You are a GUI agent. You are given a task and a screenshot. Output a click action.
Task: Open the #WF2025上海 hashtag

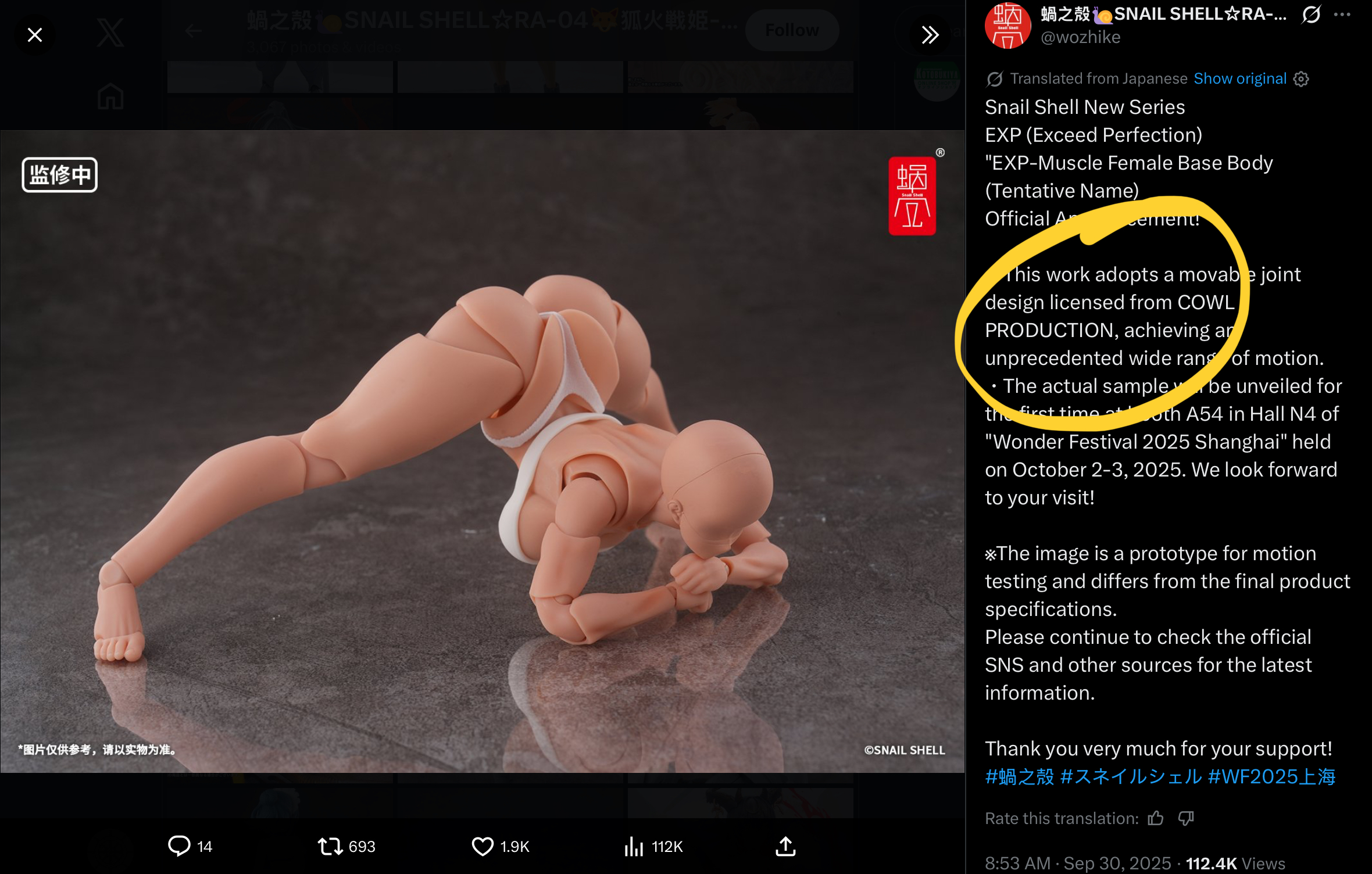click(x=1271, y=776)
